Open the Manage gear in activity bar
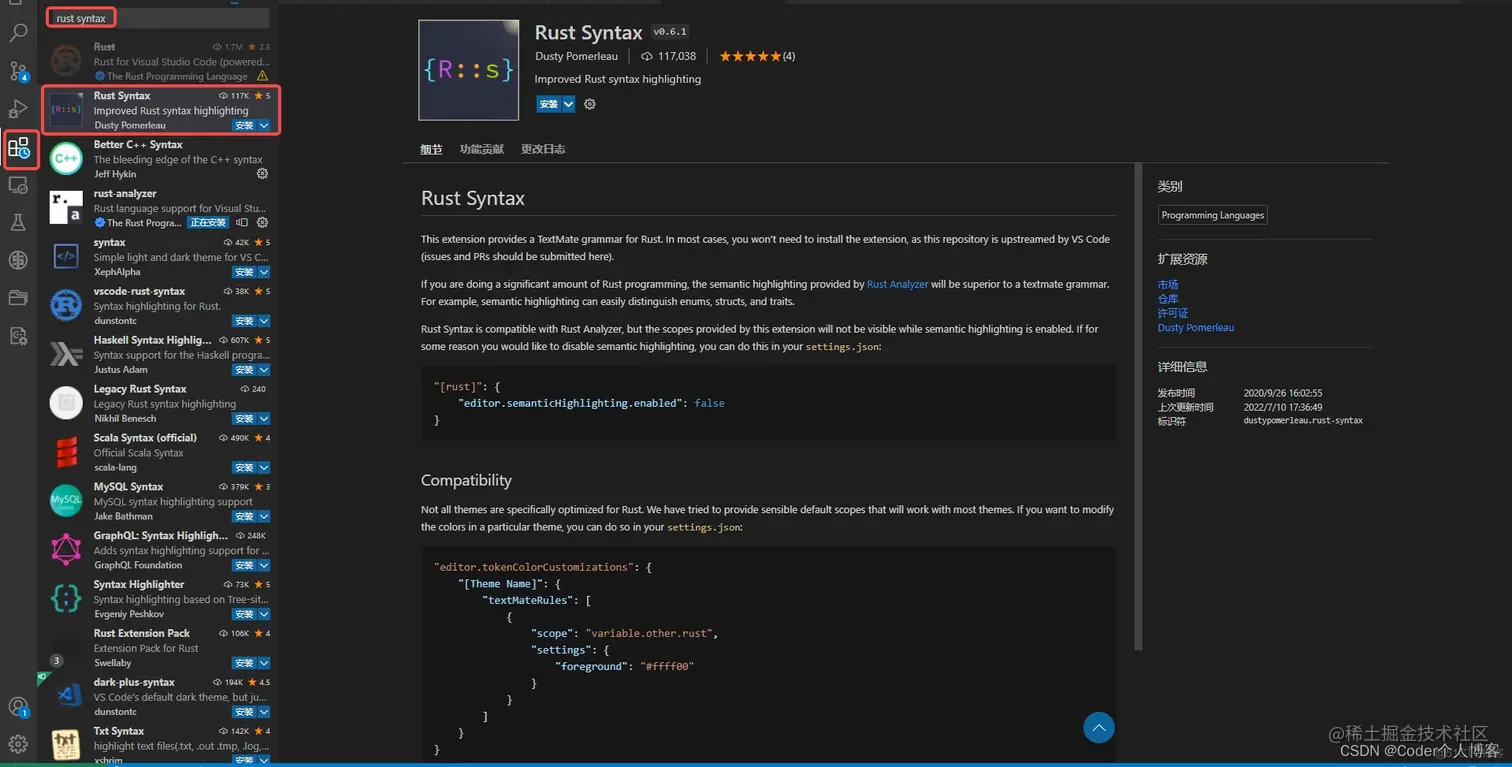 point(18,744)
